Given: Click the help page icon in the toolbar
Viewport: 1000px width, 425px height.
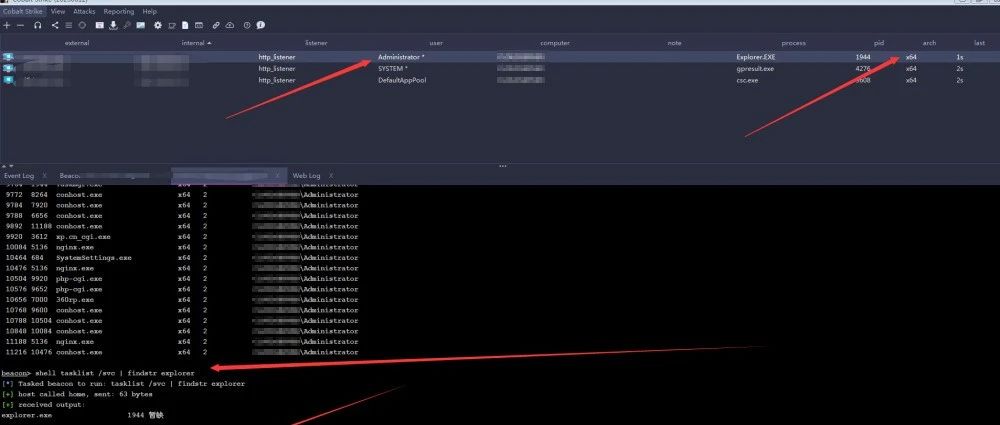Looking at the screenshot, I should pos(247,26).
